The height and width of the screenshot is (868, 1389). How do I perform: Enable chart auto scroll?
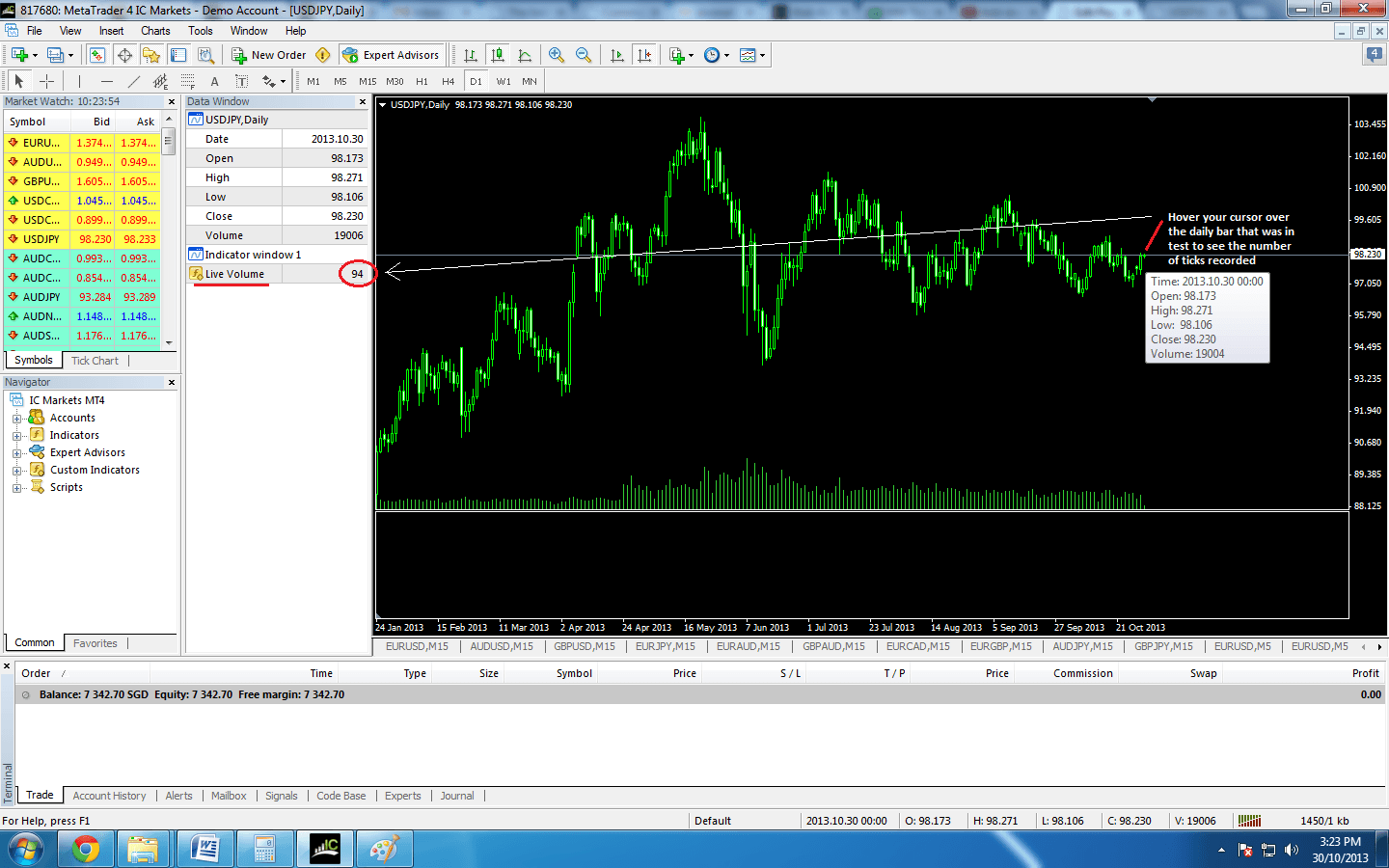click(616, 55)
